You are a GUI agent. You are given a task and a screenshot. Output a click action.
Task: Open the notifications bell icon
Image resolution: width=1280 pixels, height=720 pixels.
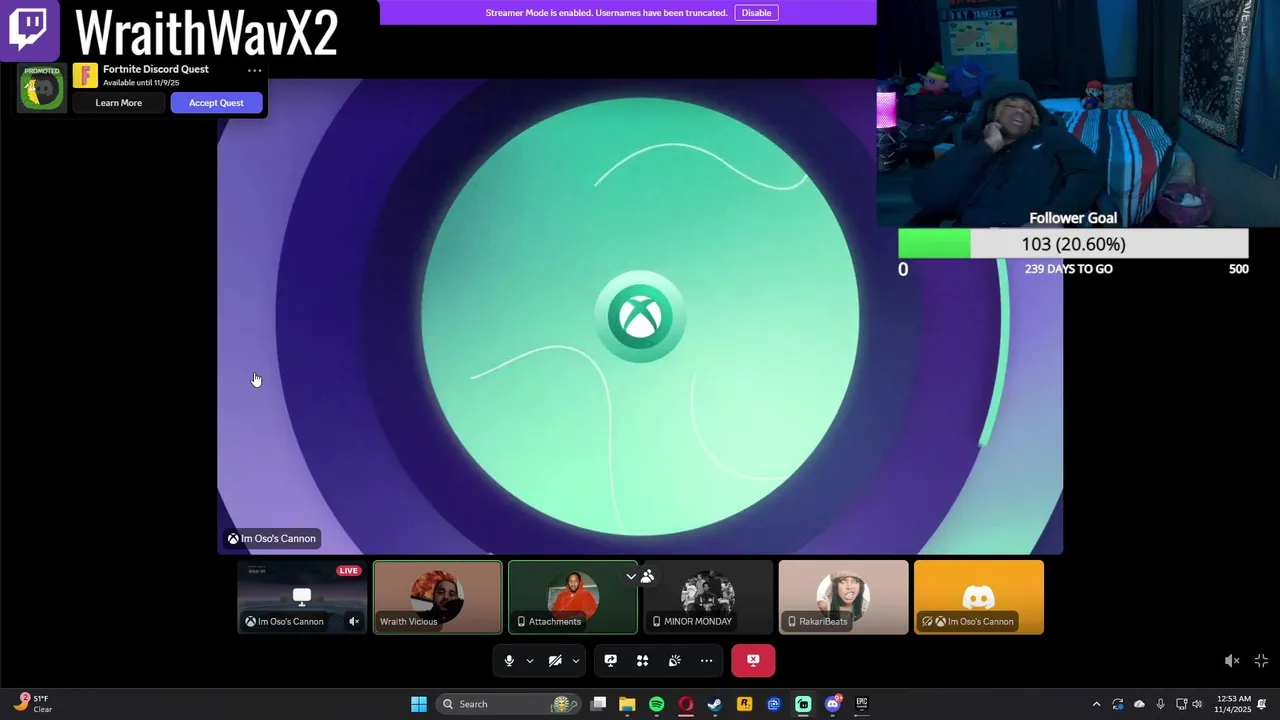(x=1262, y=704)
